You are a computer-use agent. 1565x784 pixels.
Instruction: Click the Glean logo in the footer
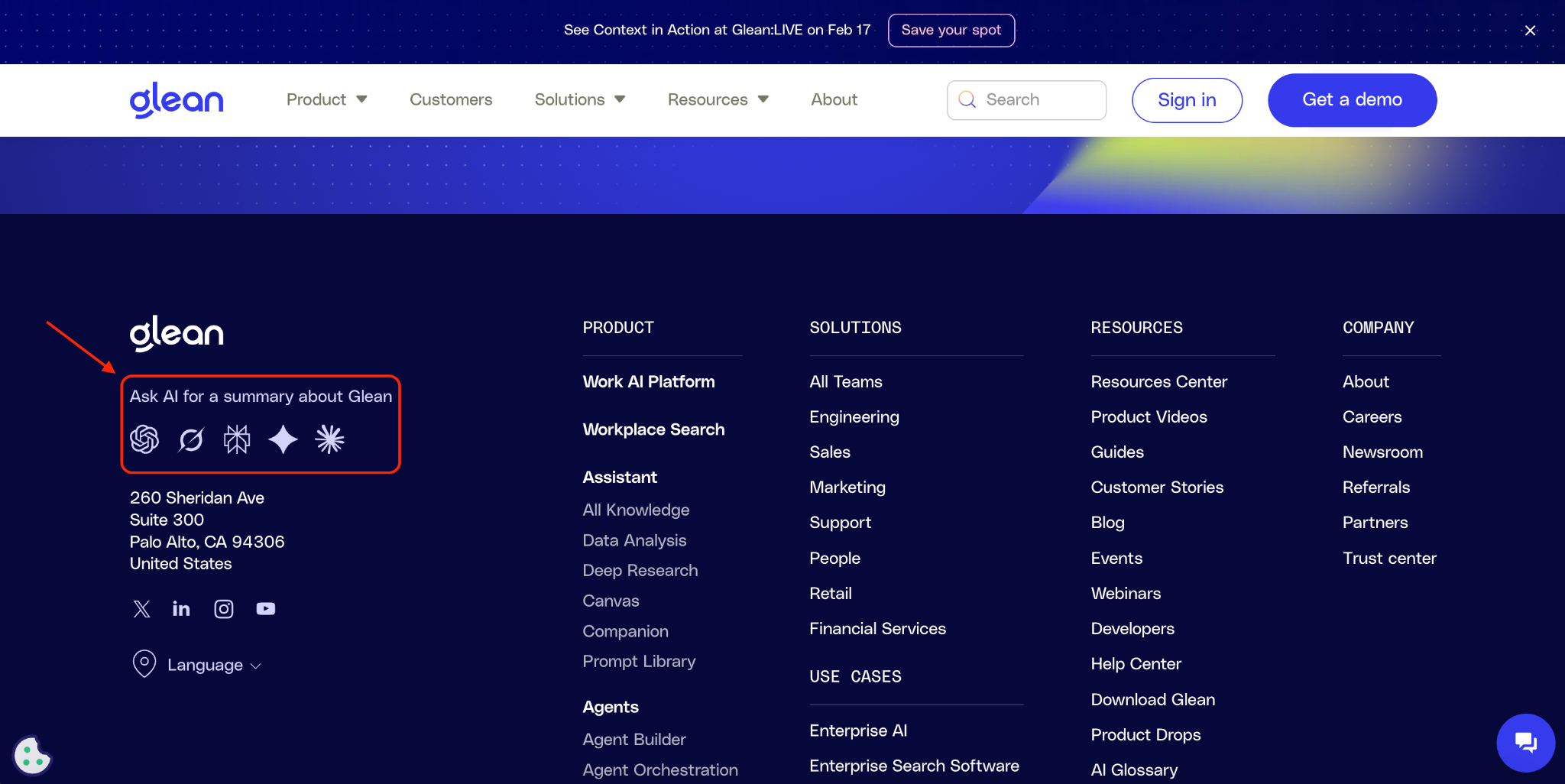[x=177, y=333]
